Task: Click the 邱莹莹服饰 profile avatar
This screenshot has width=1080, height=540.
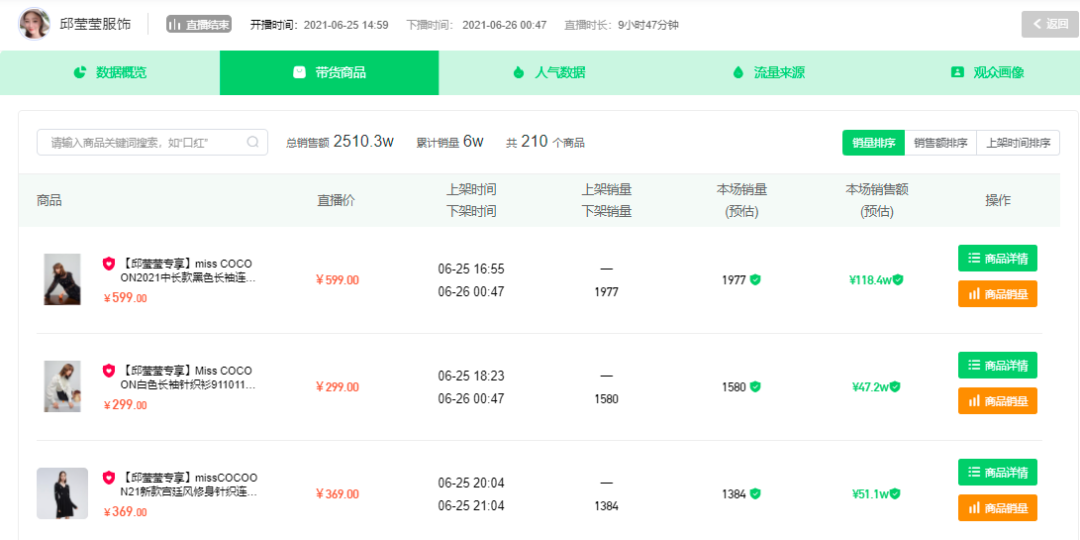Action: [x=34, y=24]
